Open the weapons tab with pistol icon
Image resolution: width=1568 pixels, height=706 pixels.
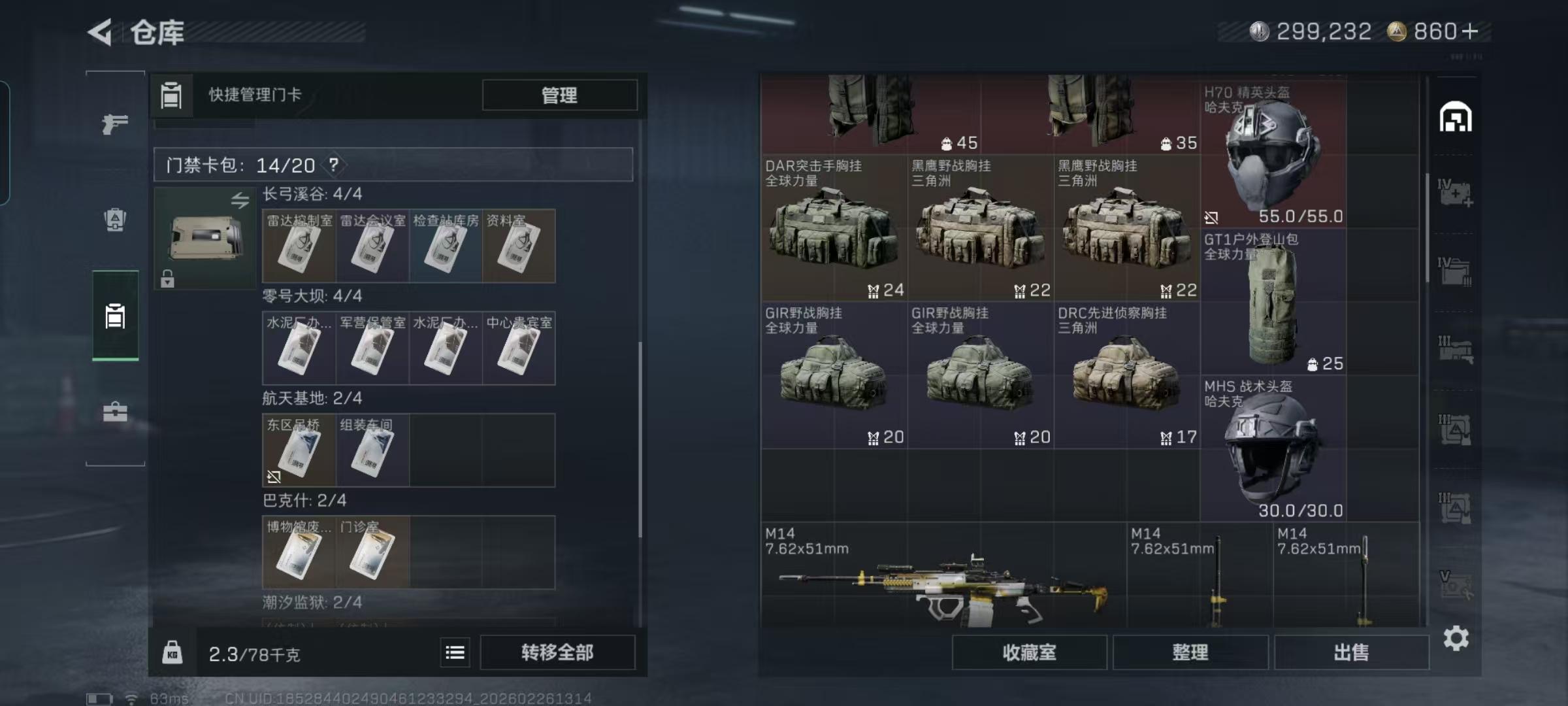coord(115,123)
